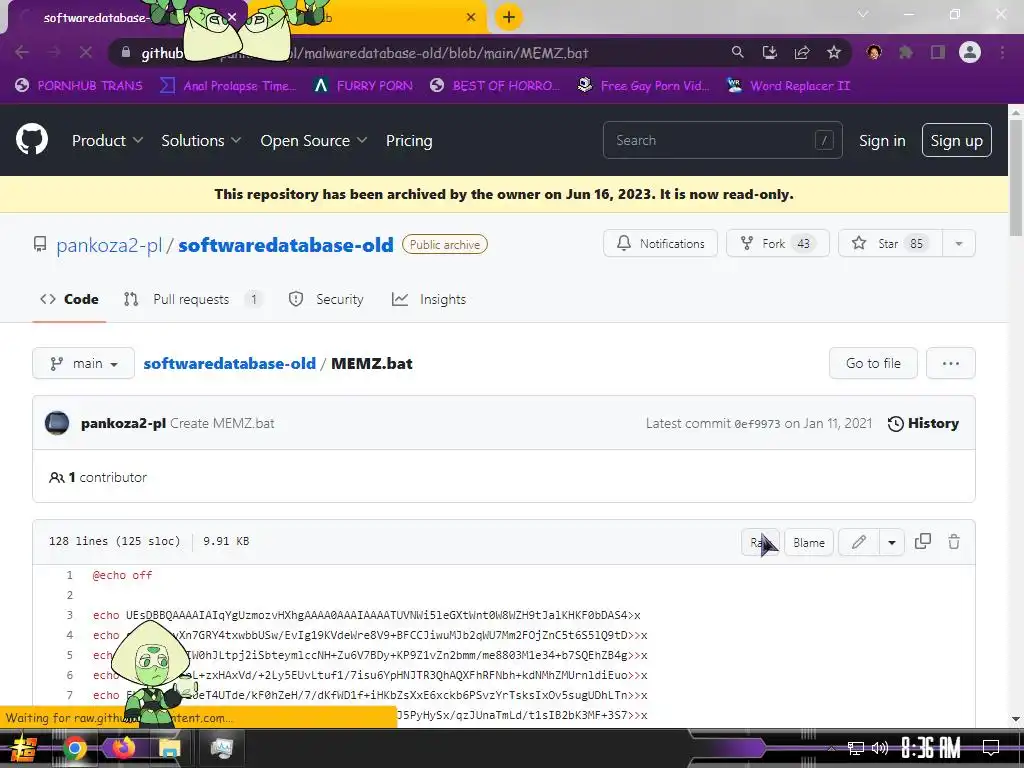This screenshot has width=1024, height=768.
Task: Expand the Solutions menu
Action: tap(201, 140)
